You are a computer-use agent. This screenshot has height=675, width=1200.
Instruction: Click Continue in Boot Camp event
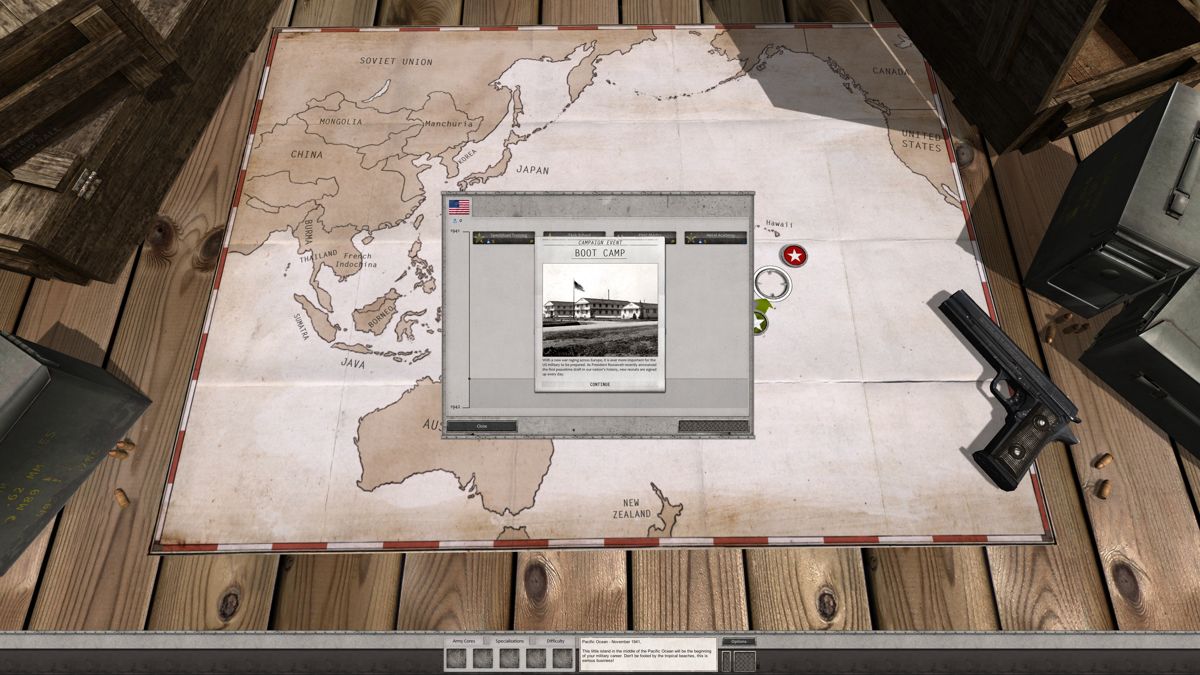(x=600, y=384)
